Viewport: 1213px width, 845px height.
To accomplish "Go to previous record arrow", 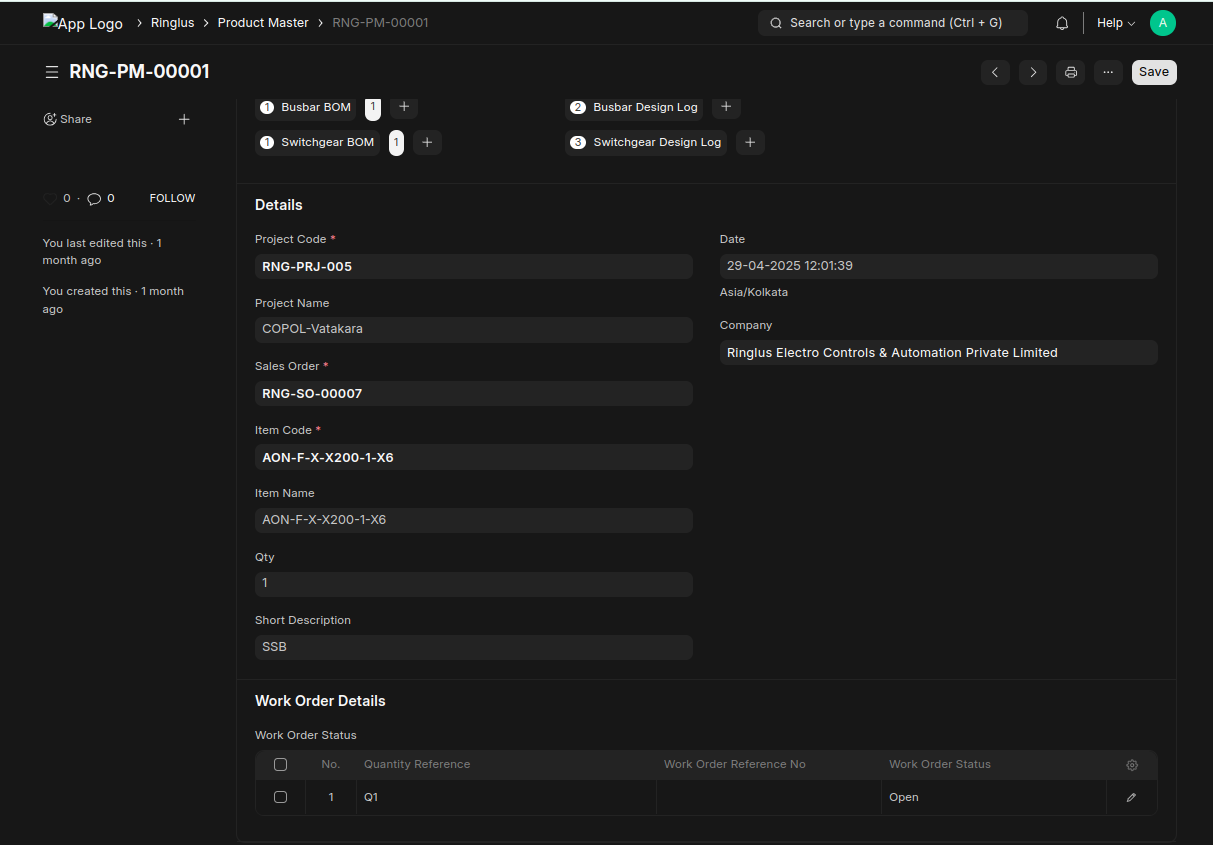I will point(994,72).
